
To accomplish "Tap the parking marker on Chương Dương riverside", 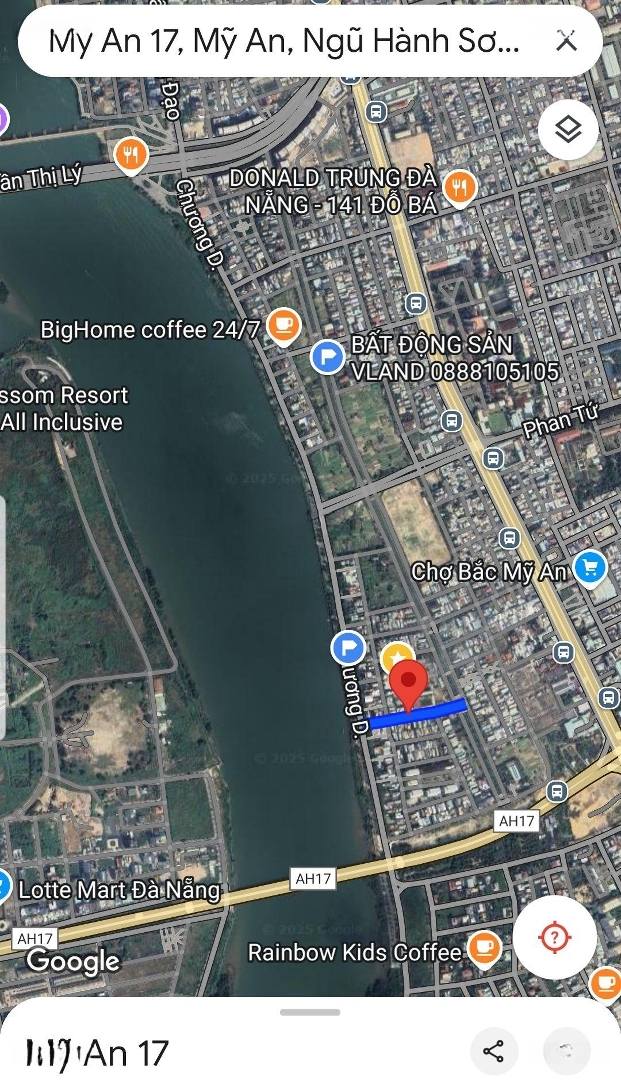I will click(348, 648).
